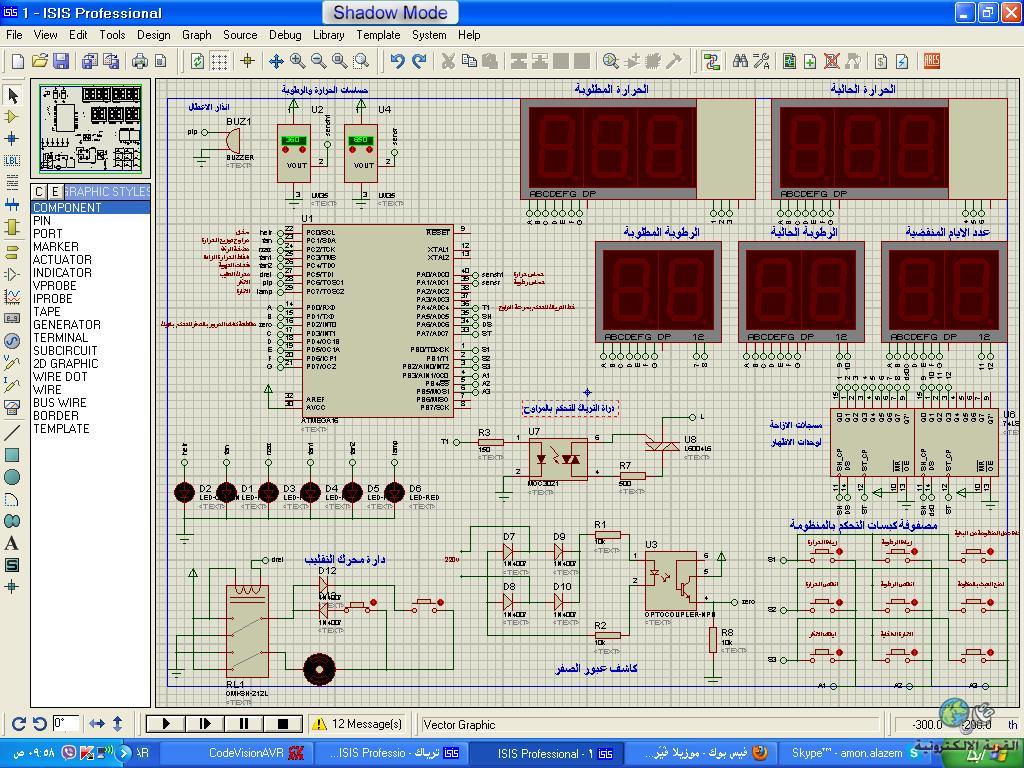
Task: Select the Wire Label (LBL) tool
Action: point(12,160)
